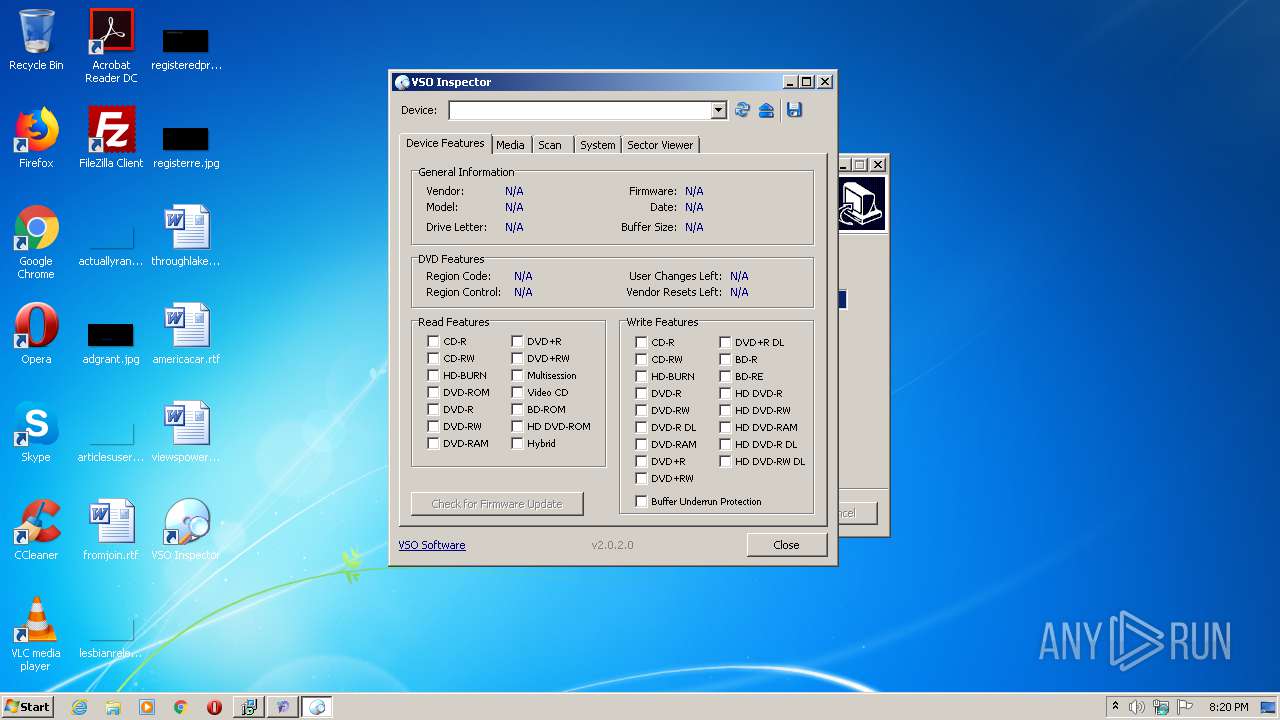
Task: Open Acrobat Reader DC shortcut
Action: point(111,46)
